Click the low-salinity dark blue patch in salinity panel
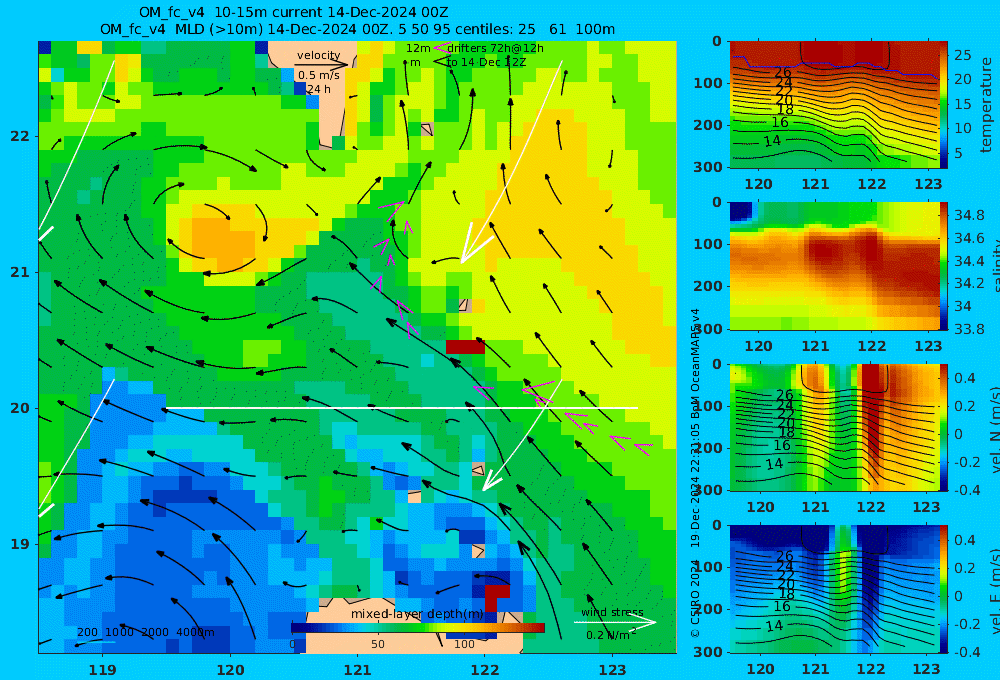 pos(741,211)
